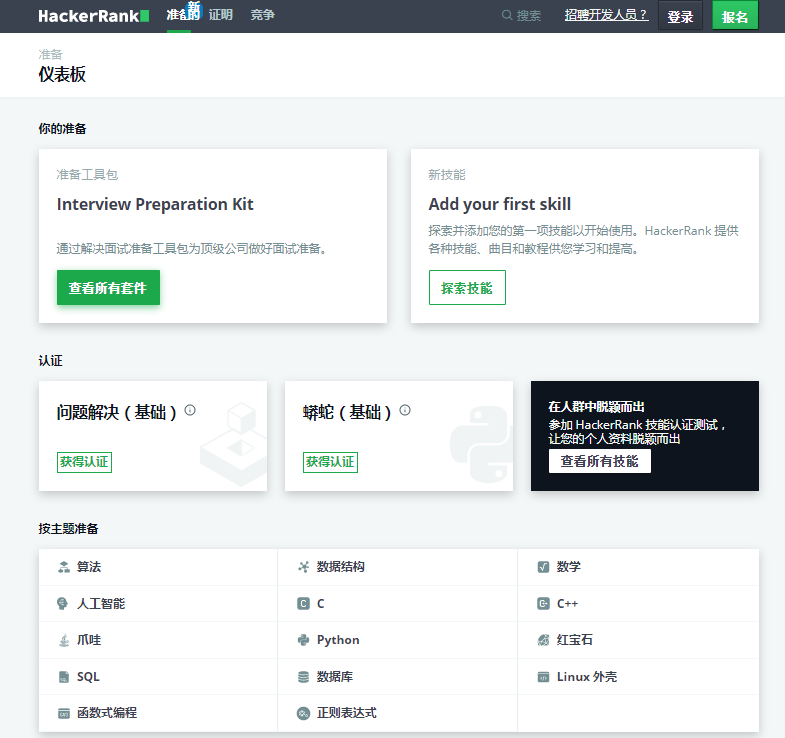The width and height of the screenshot is (785, 738).
Task: Click the info icon beside 蟒蛇（基础）
Action: 405,410
